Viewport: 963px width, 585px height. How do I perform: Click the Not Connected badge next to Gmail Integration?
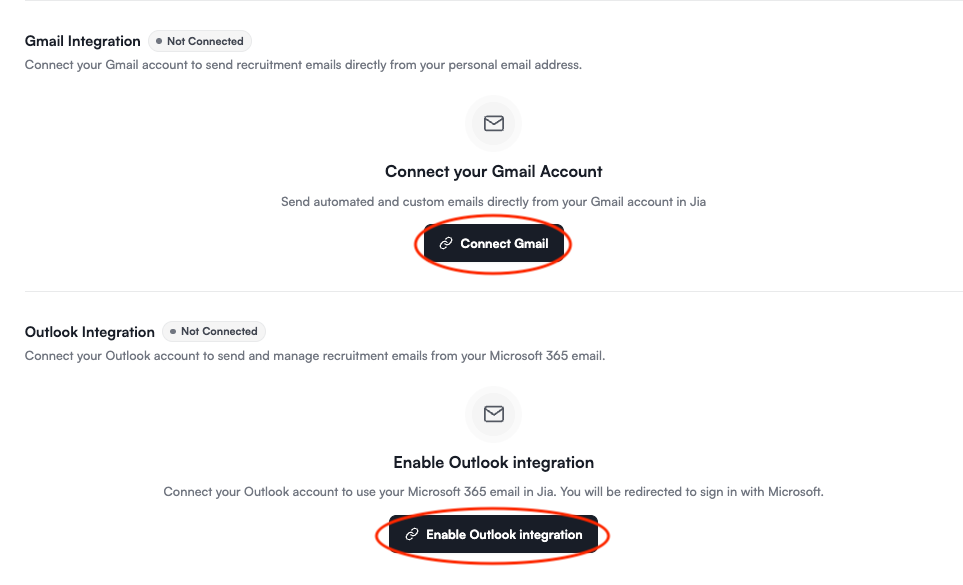pyautogui.click(x=200, y=41)
